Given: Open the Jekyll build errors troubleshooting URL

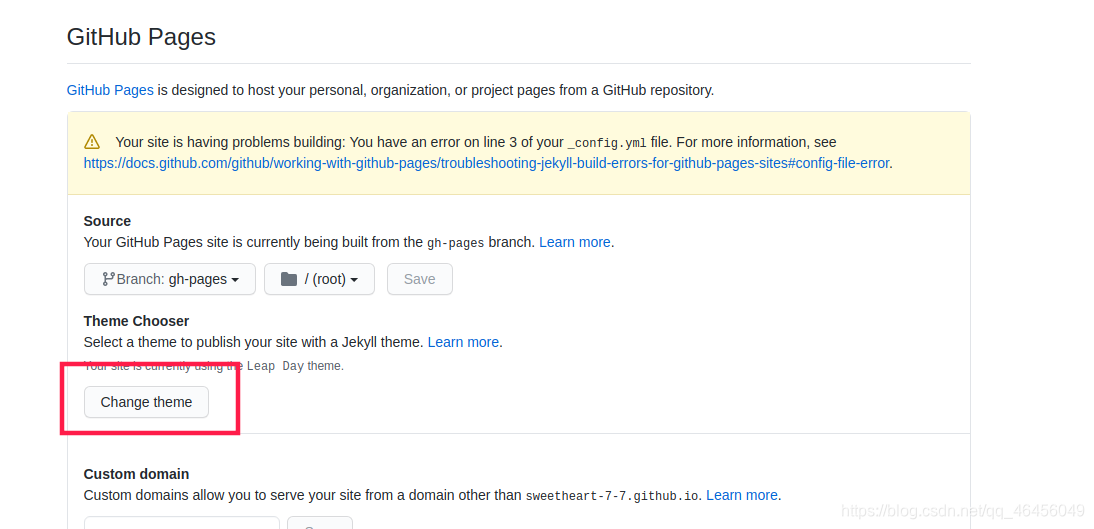Looking at the screenshot, I should pos(487,163).
